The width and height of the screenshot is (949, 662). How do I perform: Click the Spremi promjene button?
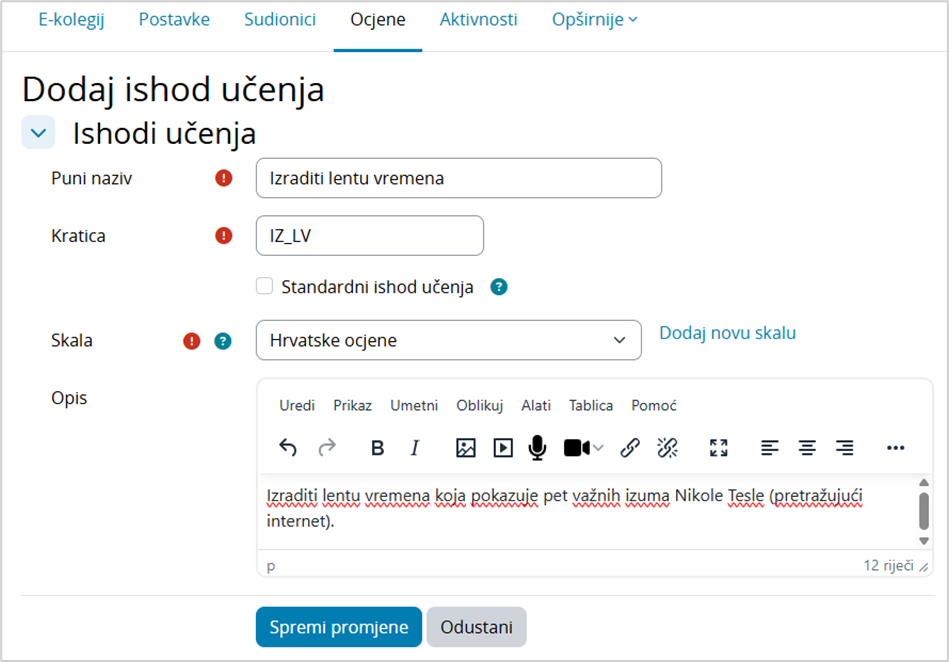[x=338, y=627]
